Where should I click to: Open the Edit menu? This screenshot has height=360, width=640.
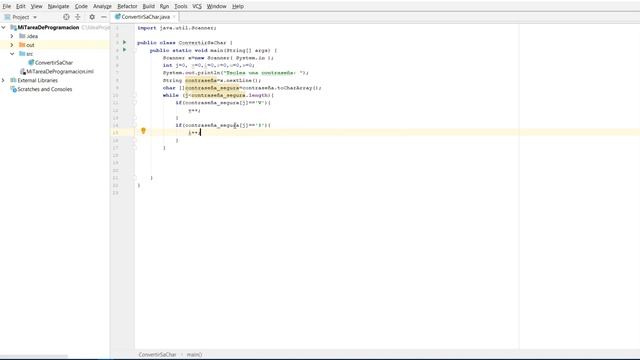click(20, 7)
